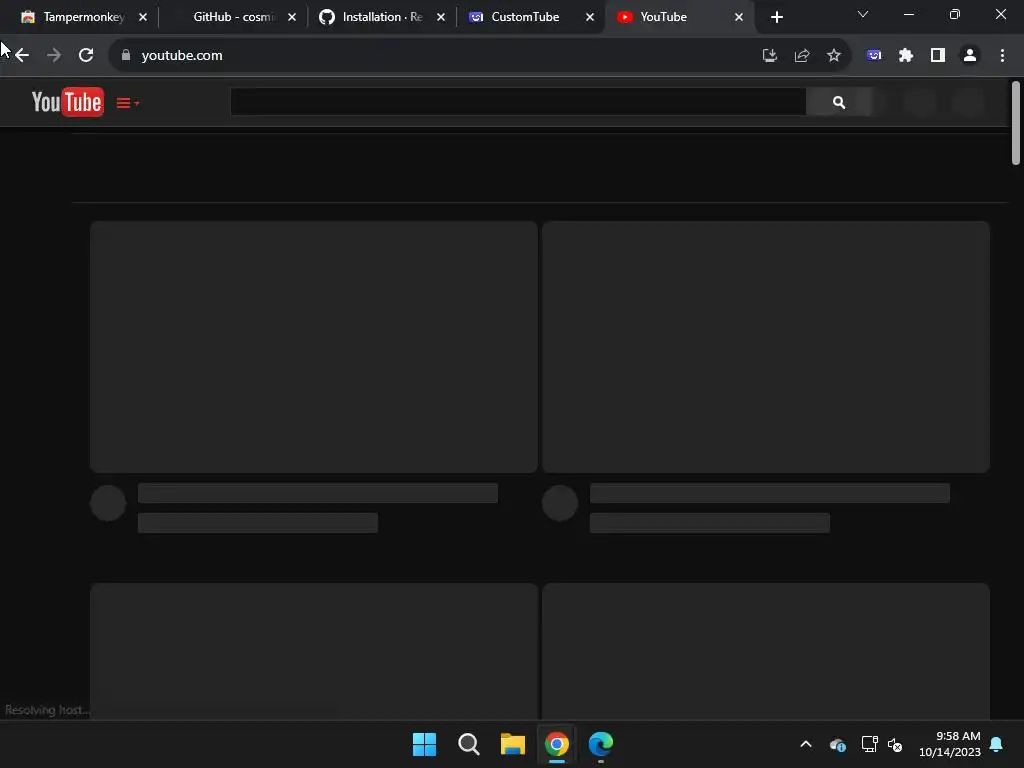The image size is (1024, 768).
Task: Open the network tray icon
Action: coord(869,744)
